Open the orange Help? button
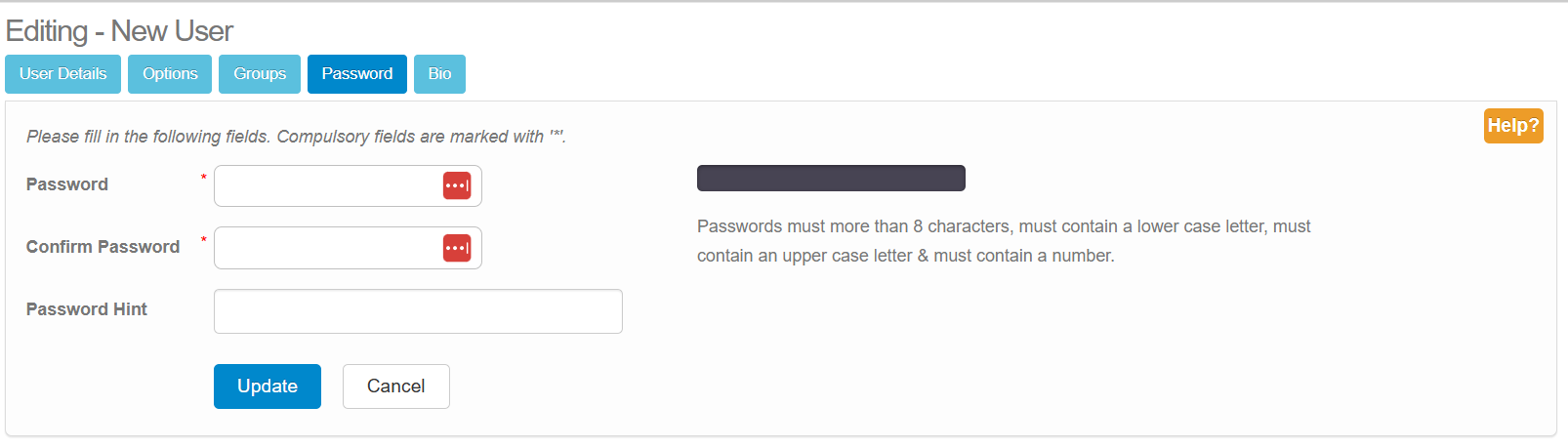Image resolution: width=1568 pixels, height=447 pixels. tap(1512, 126)
